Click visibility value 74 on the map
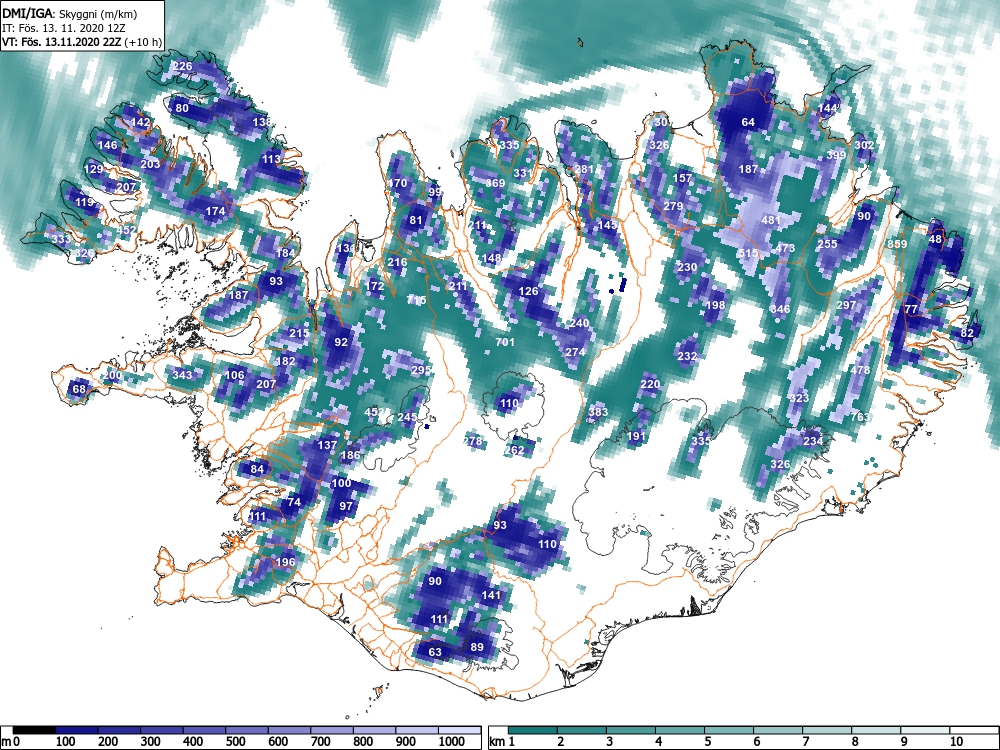This screenshot has height=750, width=1000. click(x=294, y=502)
